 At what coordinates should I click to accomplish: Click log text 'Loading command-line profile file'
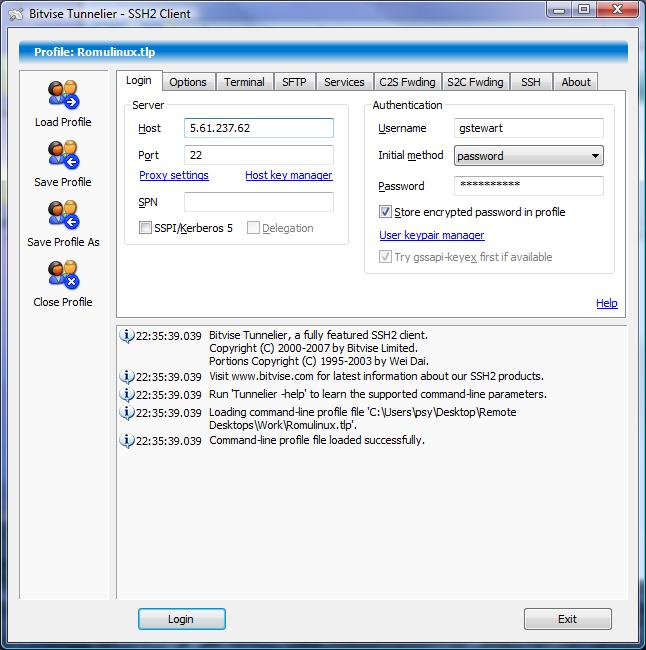click(287, 412)
